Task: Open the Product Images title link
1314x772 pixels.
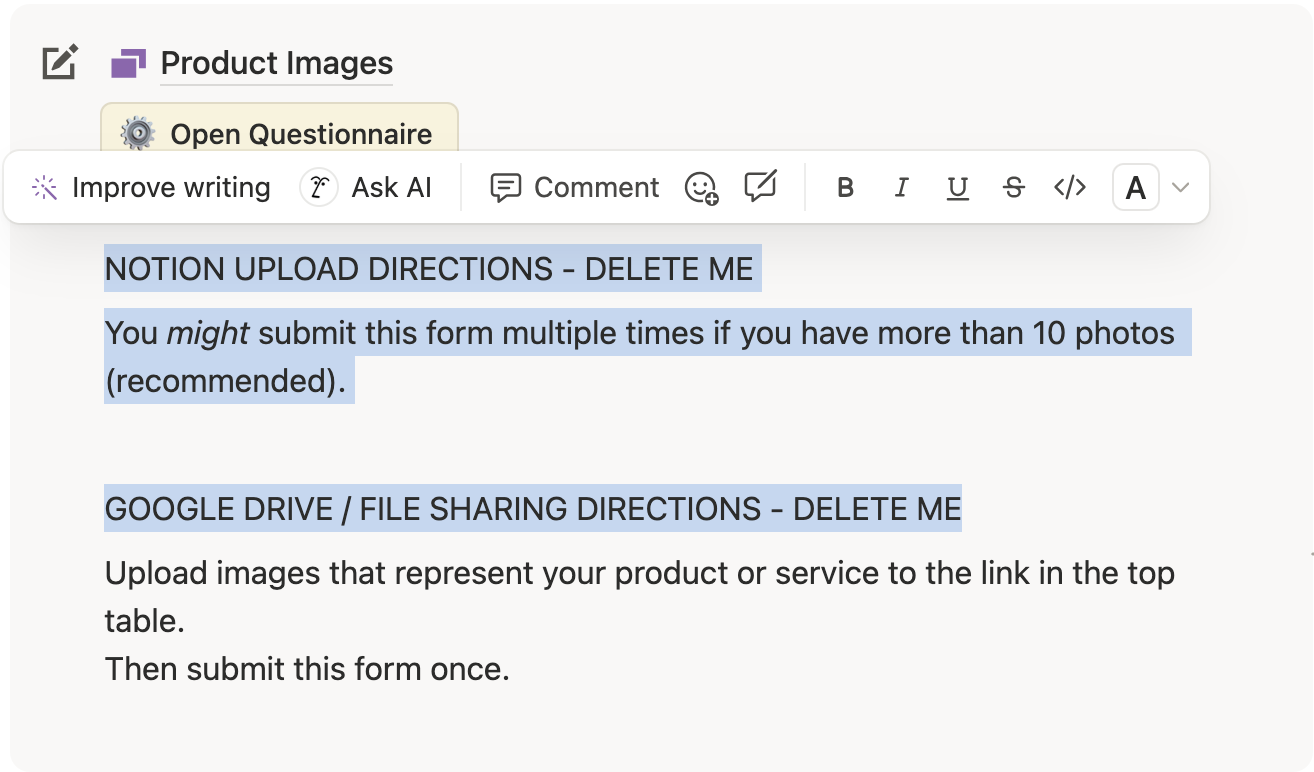Action: pyautogui.click(x=276, y=64)
